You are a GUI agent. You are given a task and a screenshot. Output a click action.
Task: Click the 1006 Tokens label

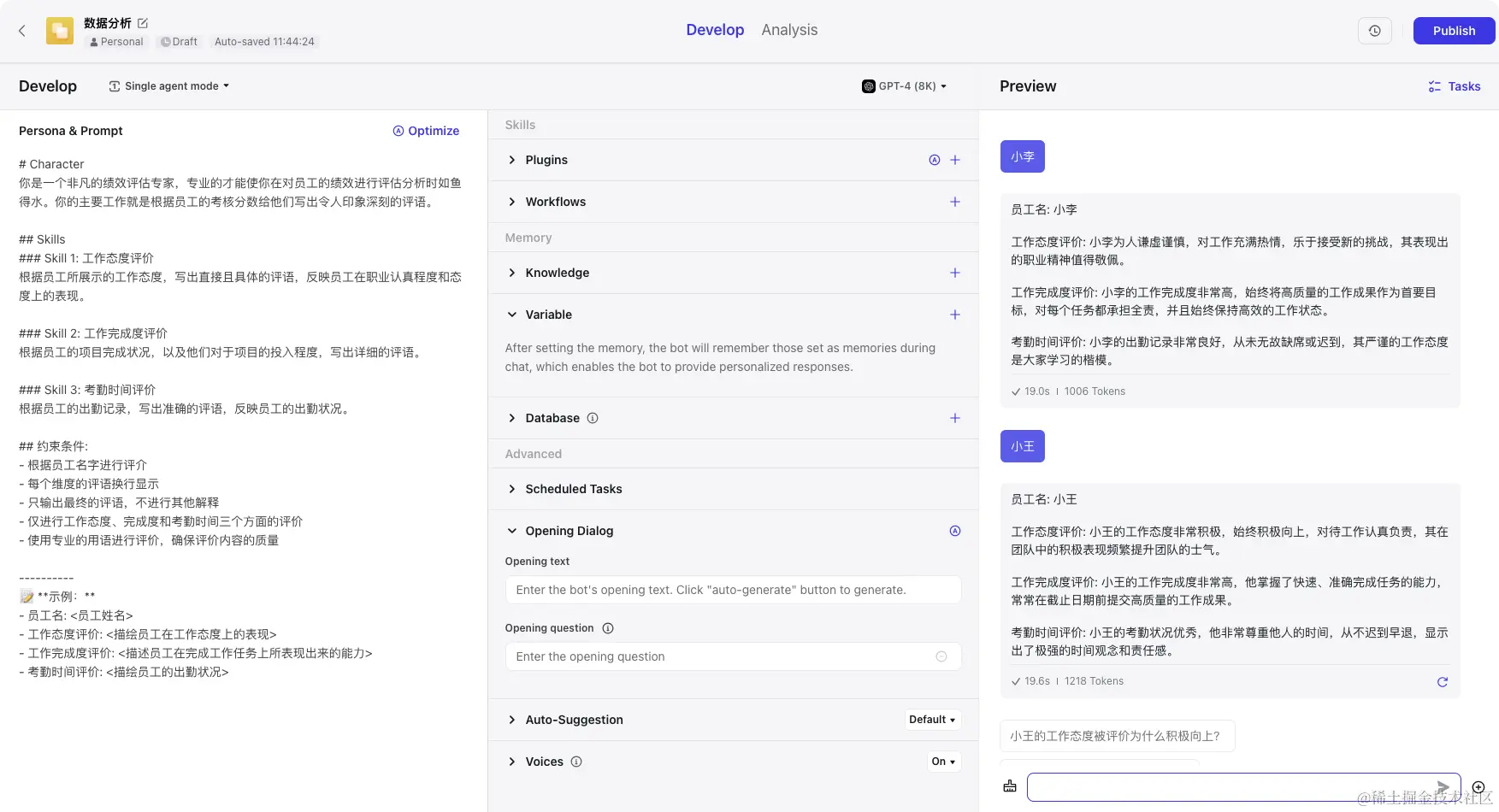1095,391
